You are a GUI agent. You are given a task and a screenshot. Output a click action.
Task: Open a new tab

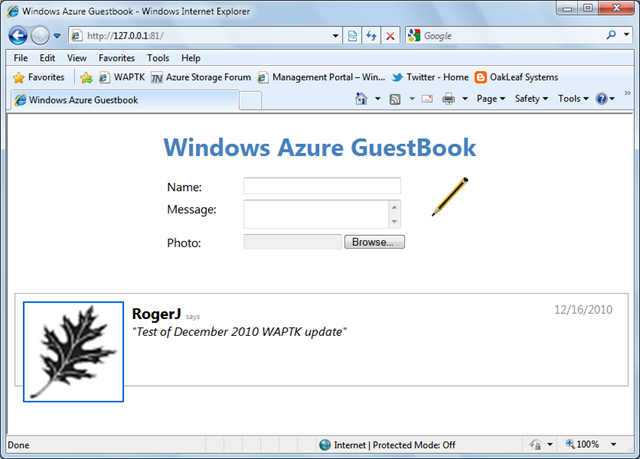pyautogui.click(x=250, y=101)
